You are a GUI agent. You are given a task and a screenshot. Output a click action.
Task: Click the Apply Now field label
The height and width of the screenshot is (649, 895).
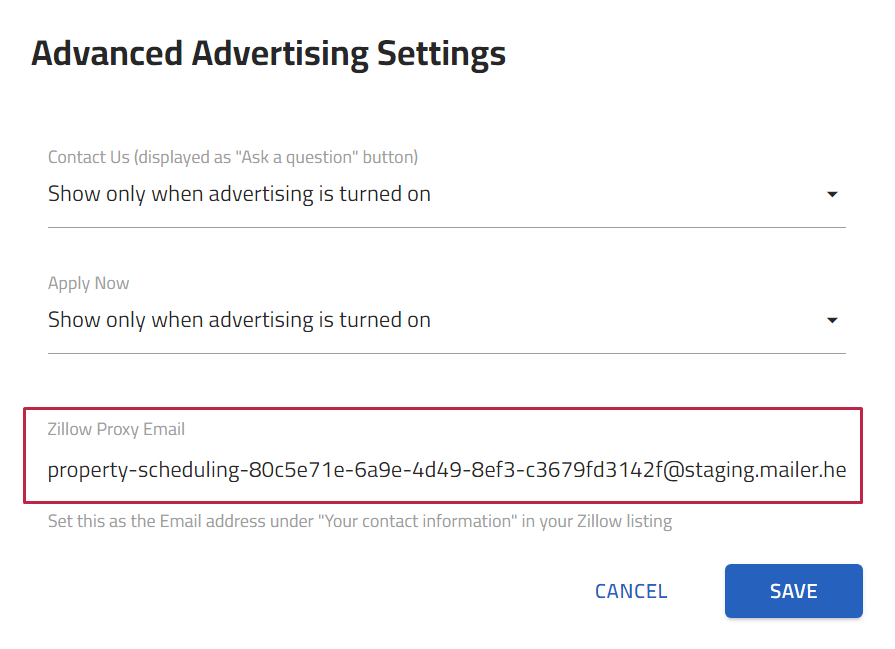pyautogui.click(x=89, y=283)
